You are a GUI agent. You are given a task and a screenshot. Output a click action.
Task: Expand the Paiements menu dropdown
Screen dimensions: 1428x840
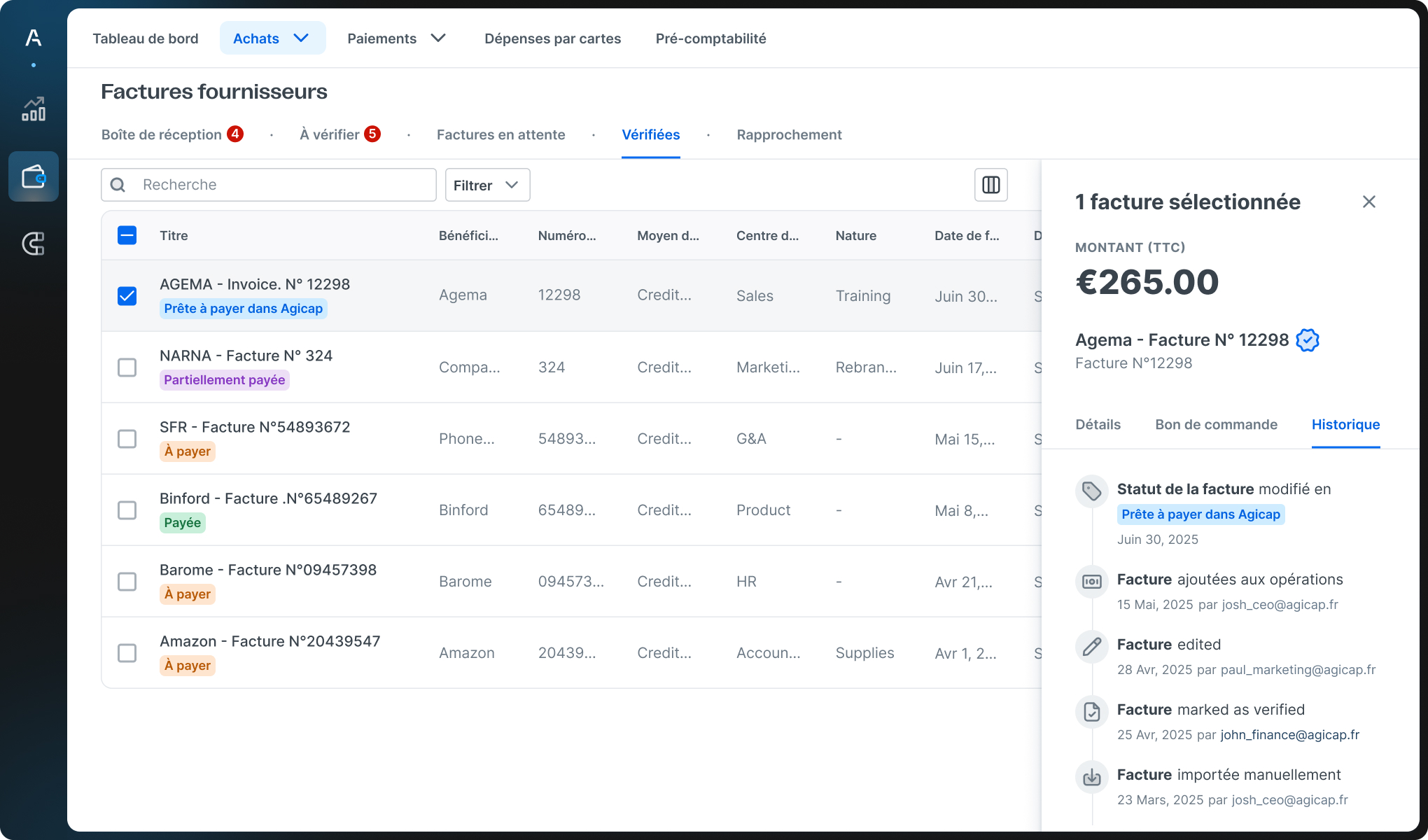pos(397,38)
